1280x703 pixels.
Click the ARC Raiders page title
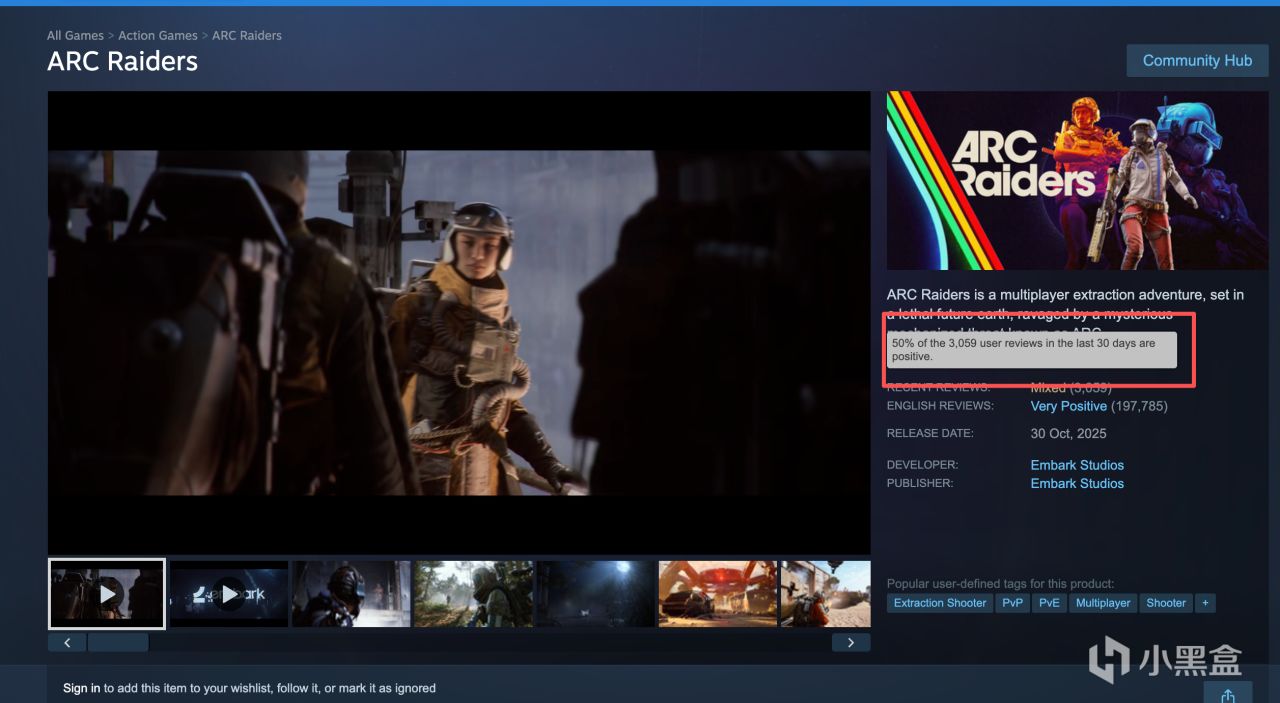pos(122,61)
